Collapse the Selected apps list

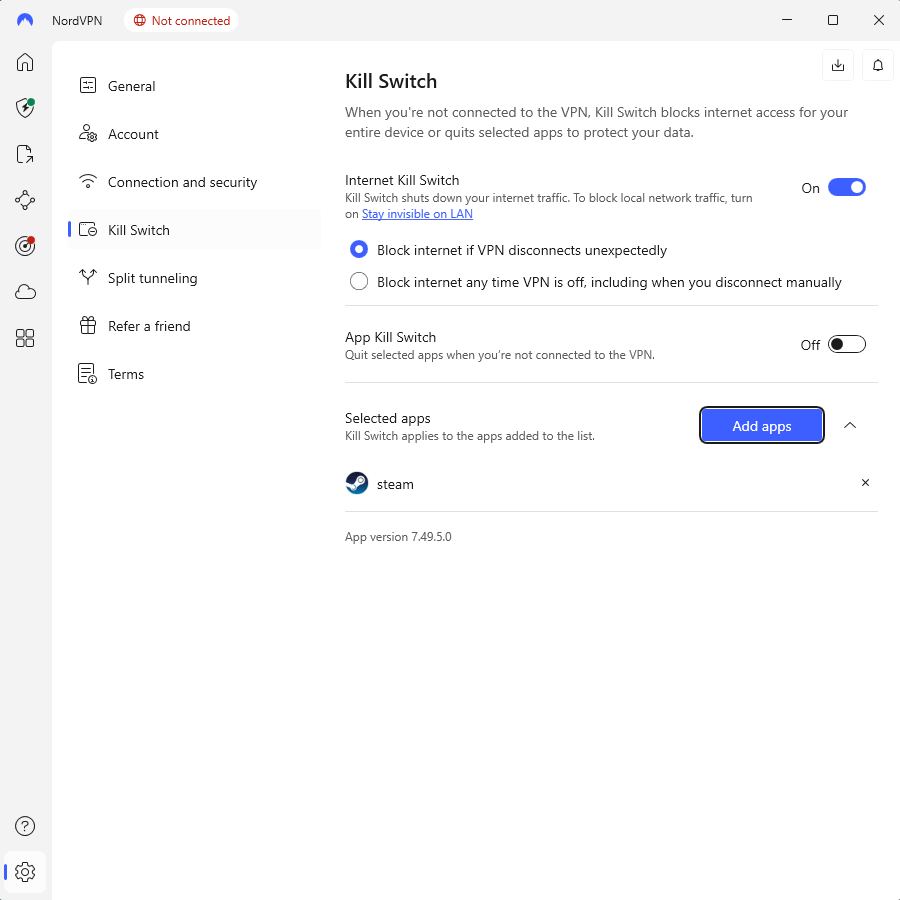tap(850, 425)
